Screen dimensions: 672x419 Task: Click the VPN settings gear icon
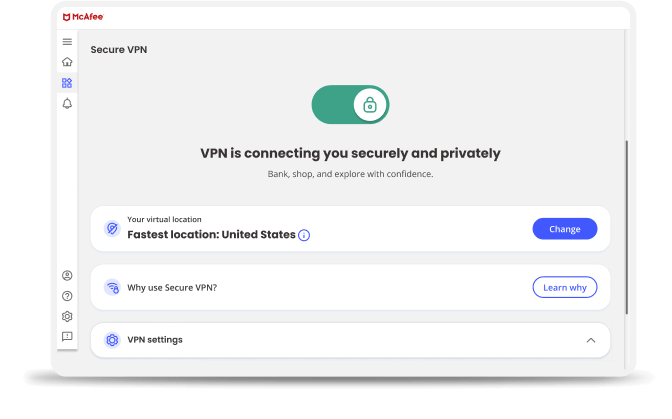112,340
